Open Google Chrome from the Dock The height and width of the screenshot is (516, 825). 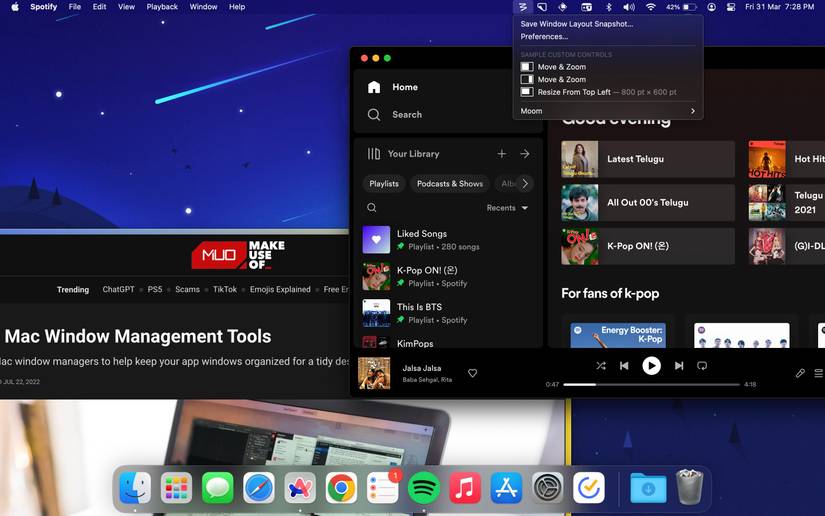[341, 488]
